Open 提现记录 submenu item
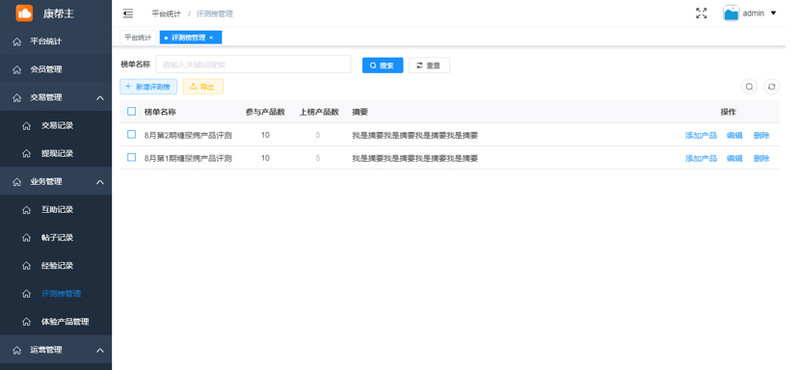The width and height of the screenshot is (800, 370). (x=56, y=154)
